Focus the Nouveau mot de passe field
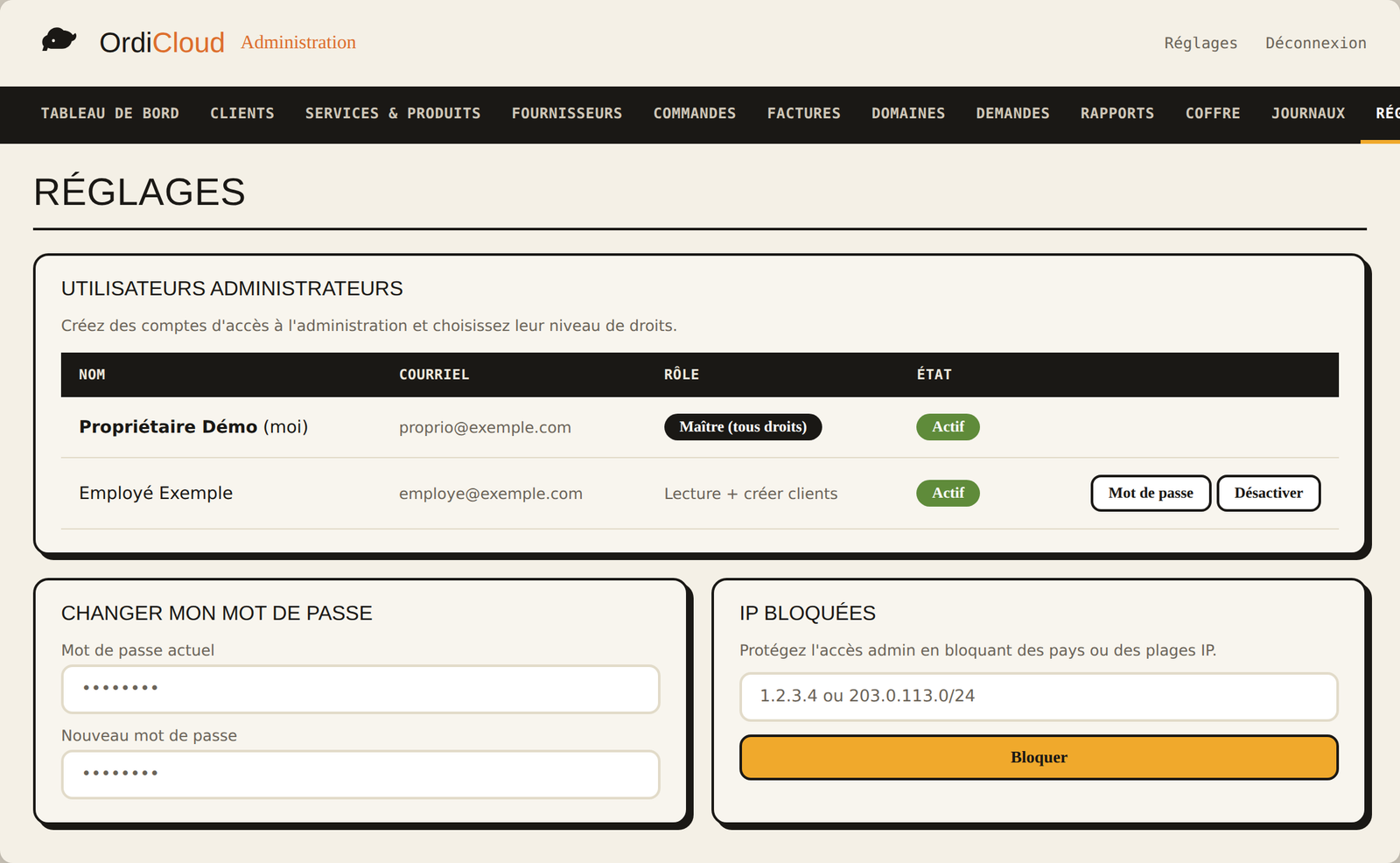This screenshot has height=863, width=1400. tap(360, 775)
